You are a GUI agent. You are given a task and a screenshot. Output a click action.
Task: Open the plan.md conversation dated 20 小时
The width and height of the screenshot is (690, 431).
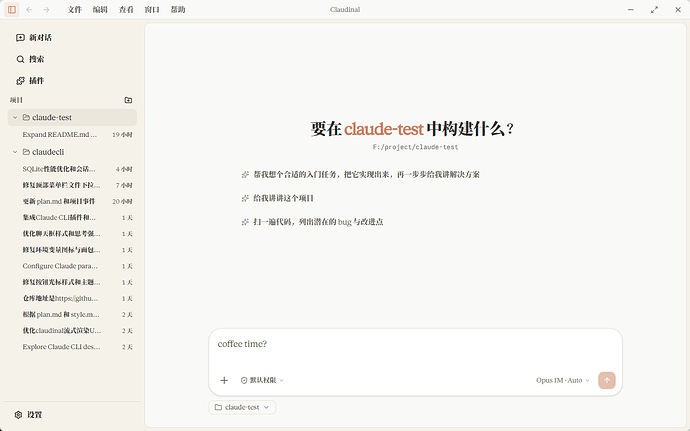coord(72,201)
